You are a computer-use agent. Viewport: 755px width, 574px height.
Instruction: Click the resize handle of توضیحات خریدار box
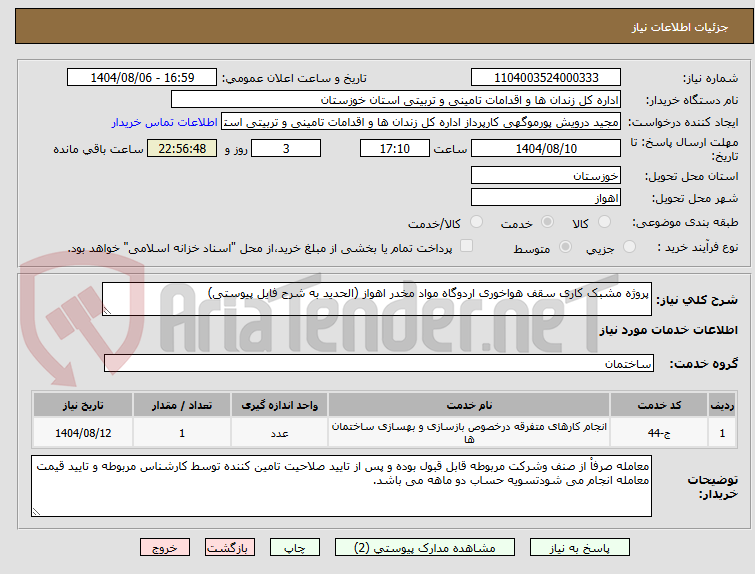tap(36, 512)
